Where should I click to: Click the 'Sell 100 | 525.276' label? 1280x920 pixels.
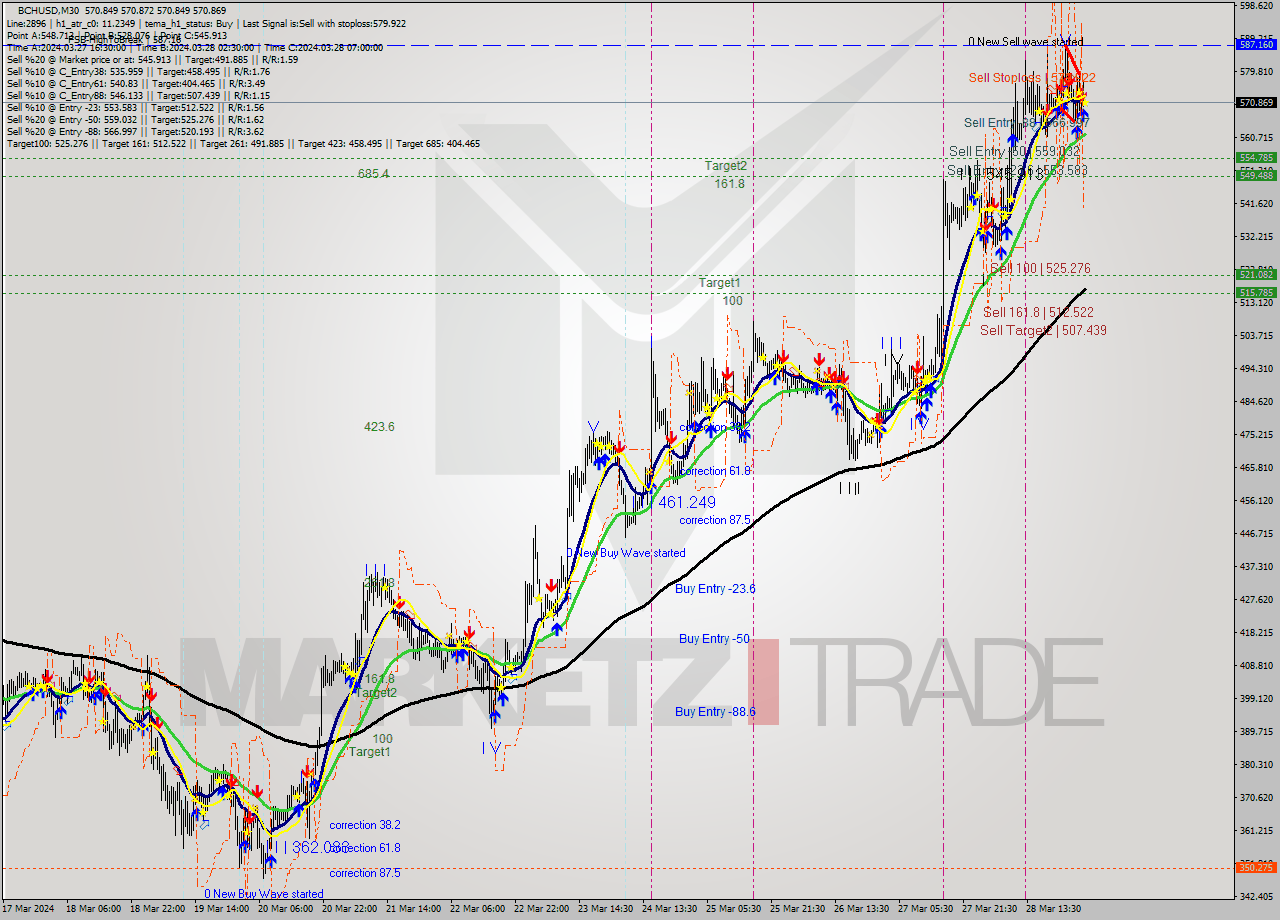tap(1039, 269)
